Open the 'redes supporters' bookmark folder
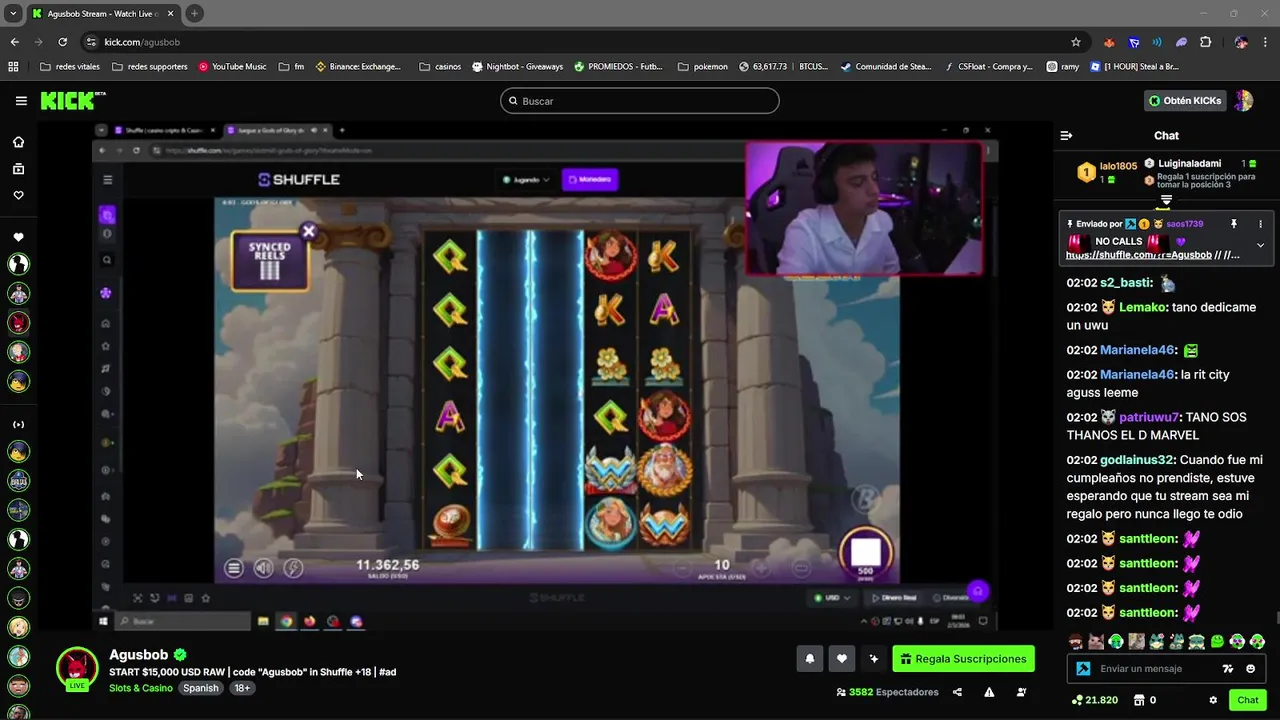Screen dimensions: 1280x720 (149, 67)
